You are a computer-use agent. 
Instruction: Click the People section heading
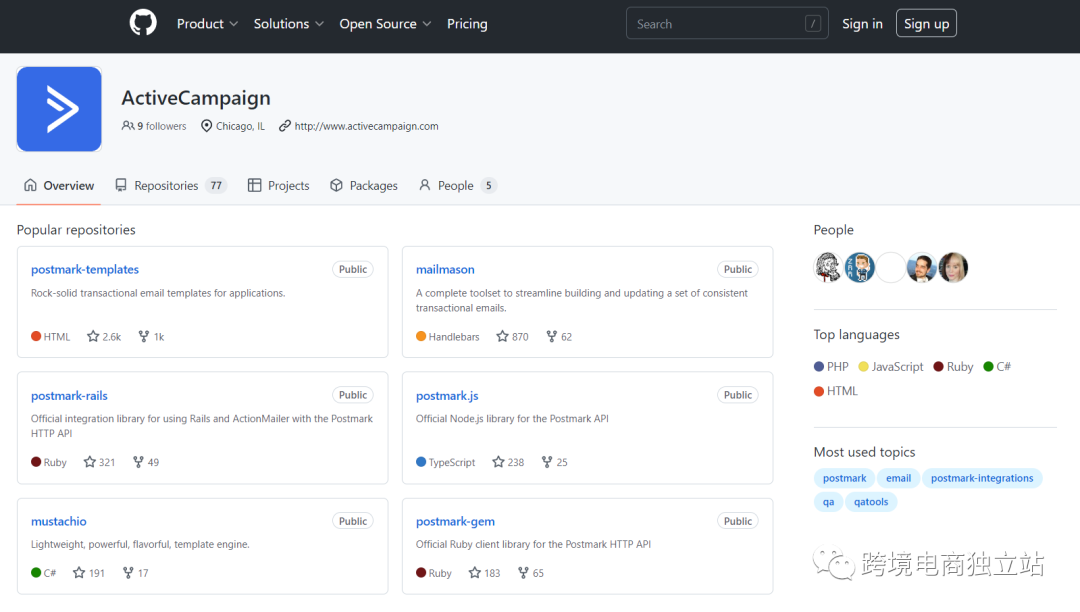pyautogui.click(x=833, y=229)
